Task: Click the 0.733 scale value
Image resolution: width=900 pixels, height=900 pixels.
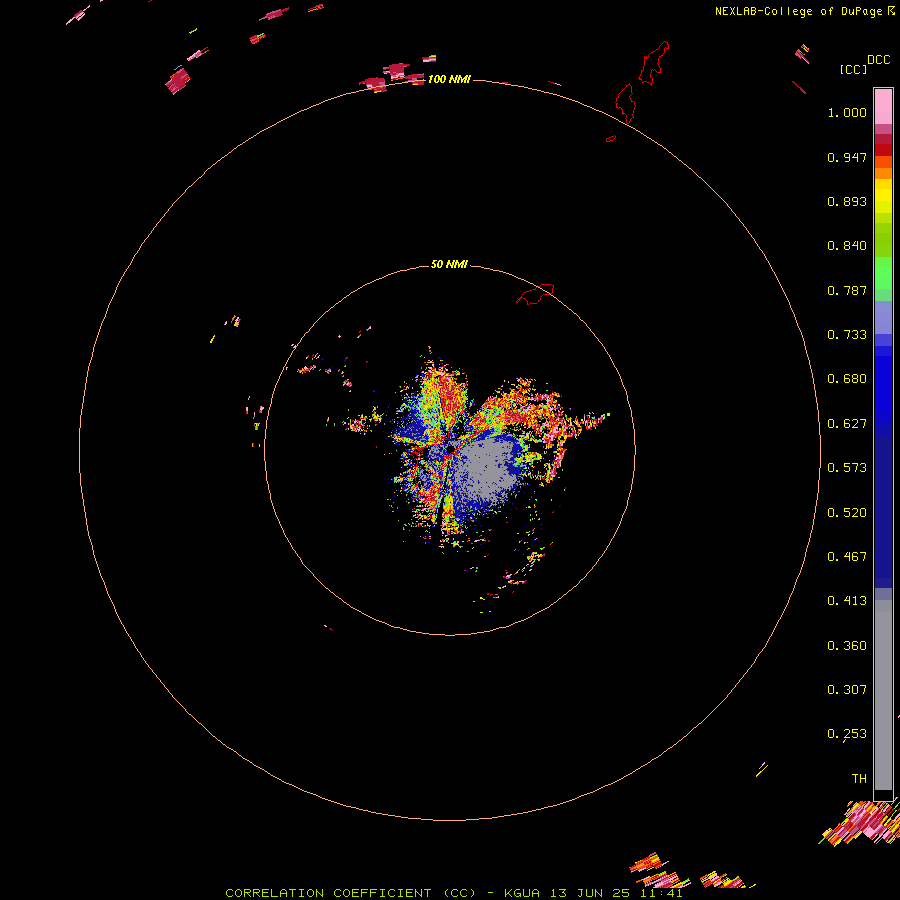Action: click(847, 335)
